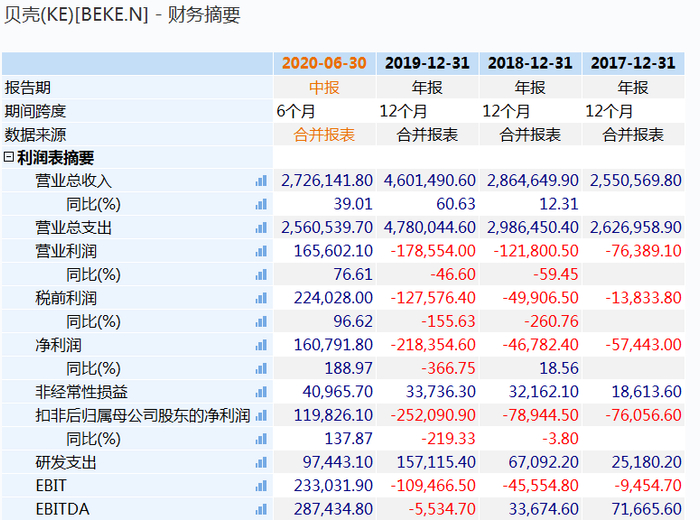700x520 pixels.
Task: Select the 2017-12-31 column header
Action: (x=633, y=63)
